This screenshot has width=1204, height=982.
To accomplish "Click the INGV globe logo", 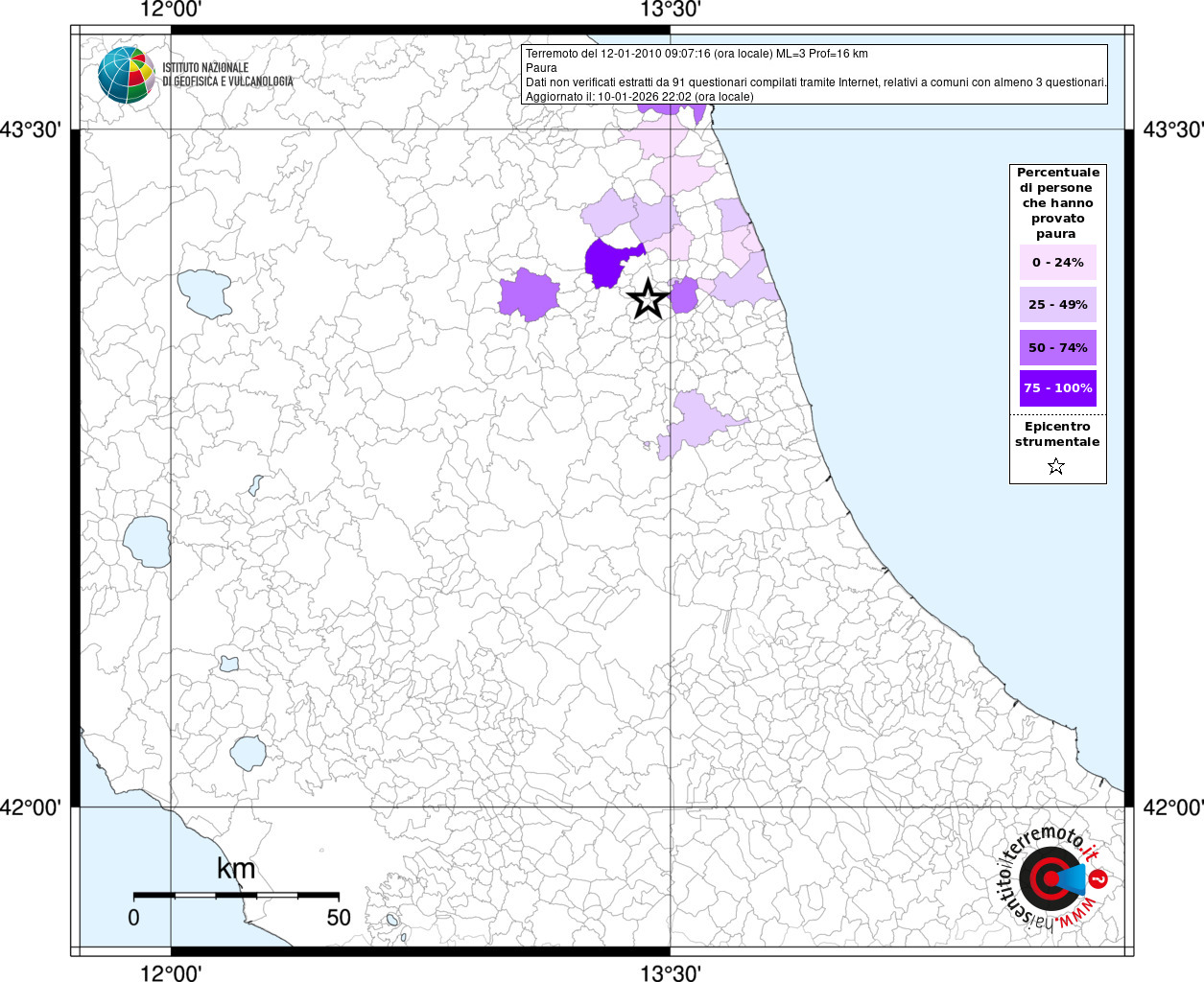I will click(x=126, y=74).
